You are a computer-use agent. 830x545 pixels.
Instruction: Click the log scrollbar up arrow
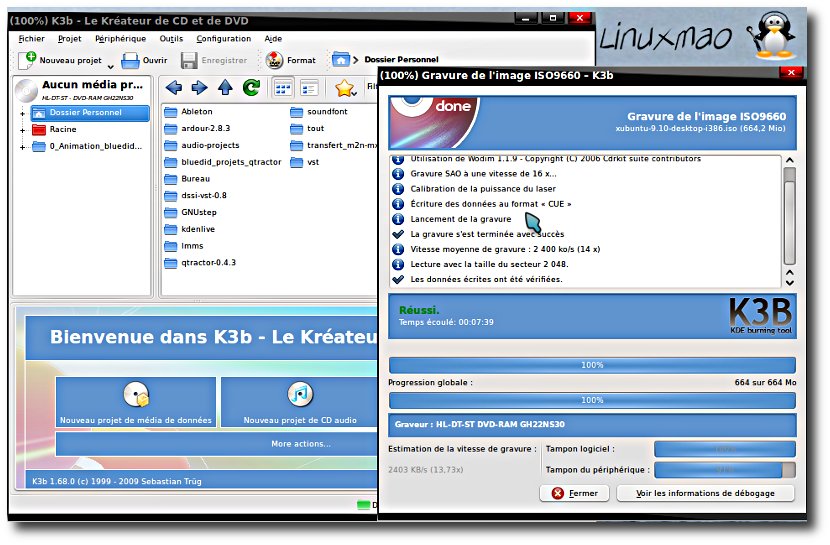pos(789,160)
